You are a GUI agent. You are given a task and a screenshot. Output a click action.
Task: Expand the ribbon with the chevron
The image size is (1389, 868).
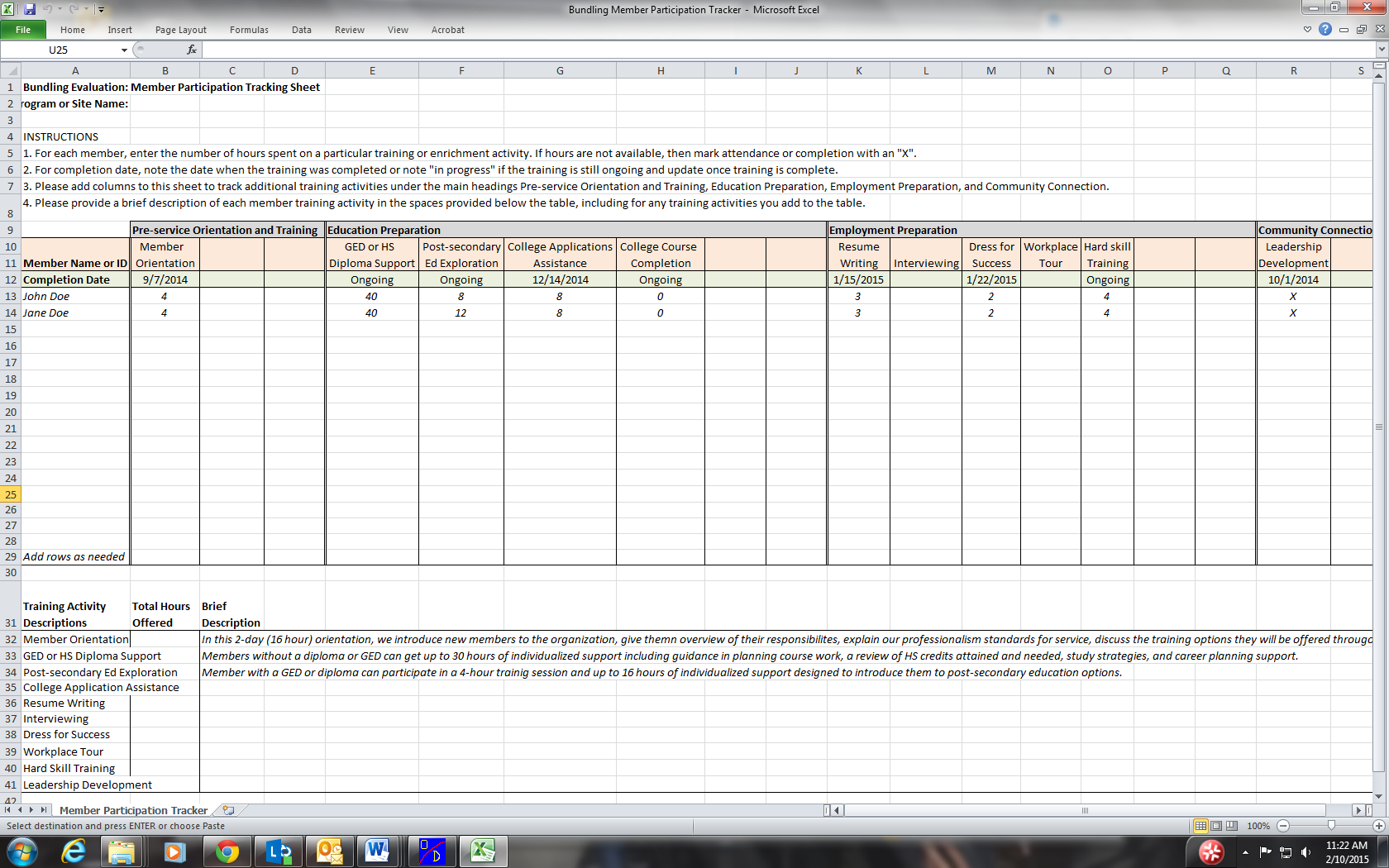pos(1307,29)
